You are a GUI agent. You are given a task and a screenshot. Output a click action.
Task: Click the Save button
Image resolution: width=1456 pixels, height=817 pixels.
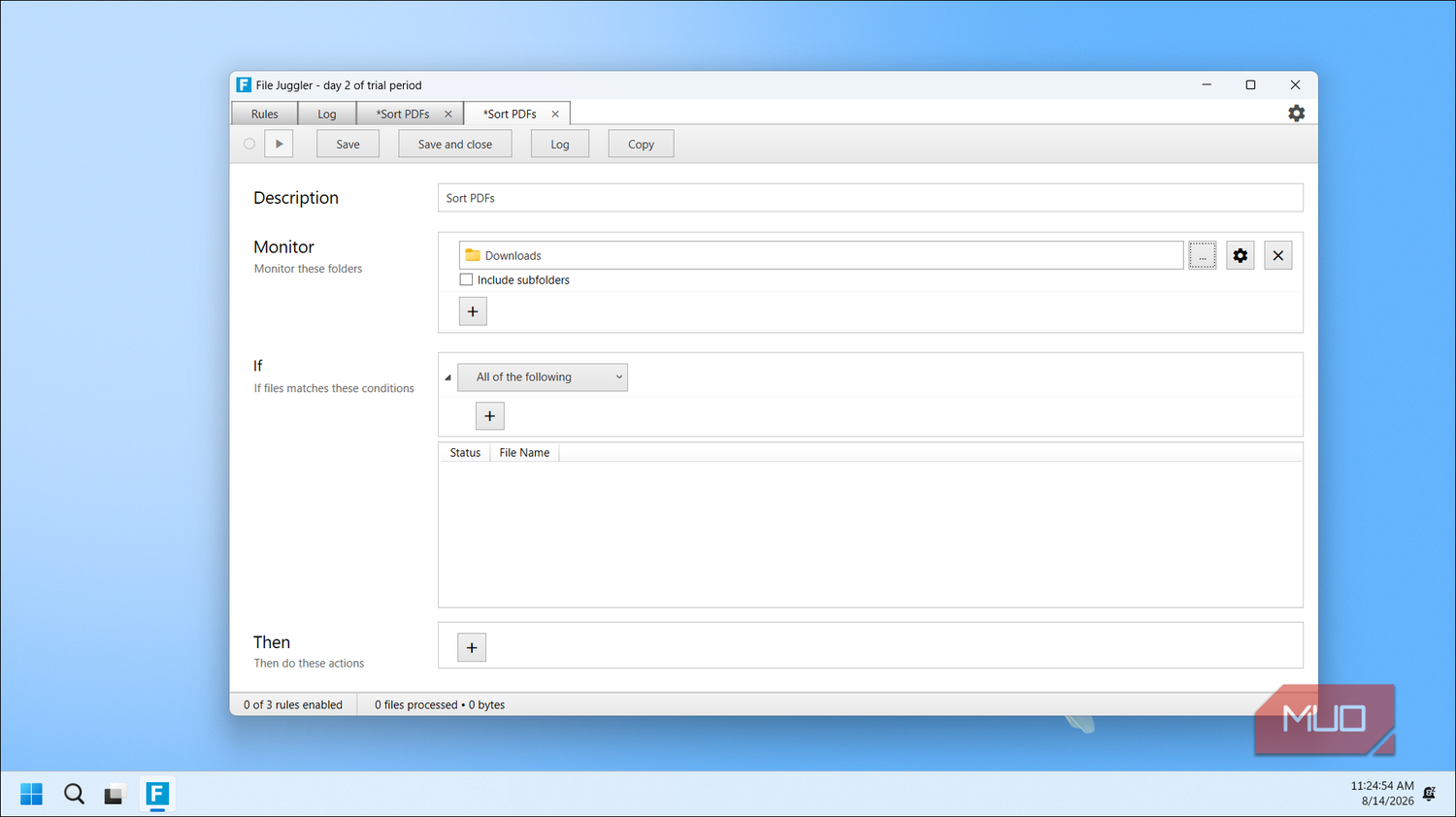click(347, 144)
